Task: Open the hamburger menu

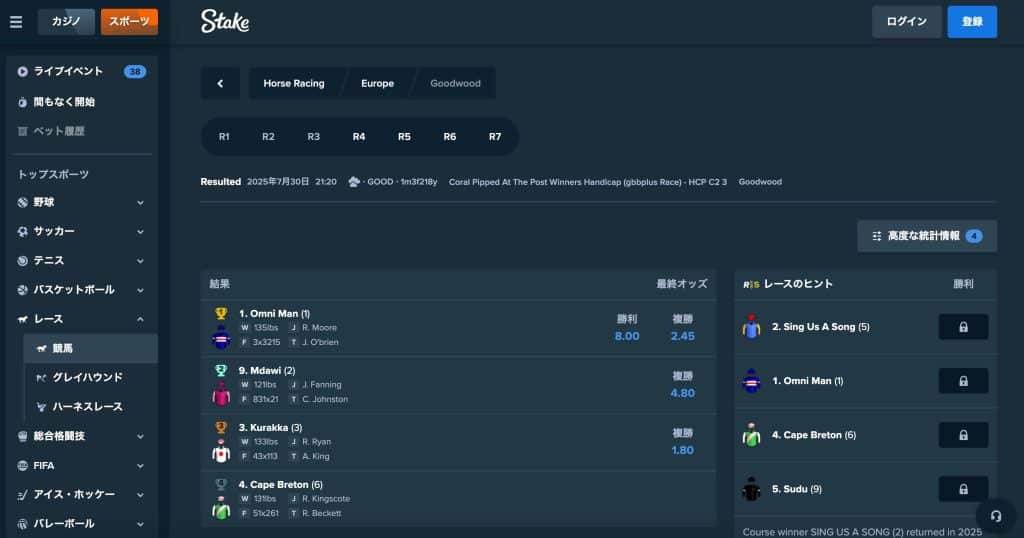Action: [16, 22]
